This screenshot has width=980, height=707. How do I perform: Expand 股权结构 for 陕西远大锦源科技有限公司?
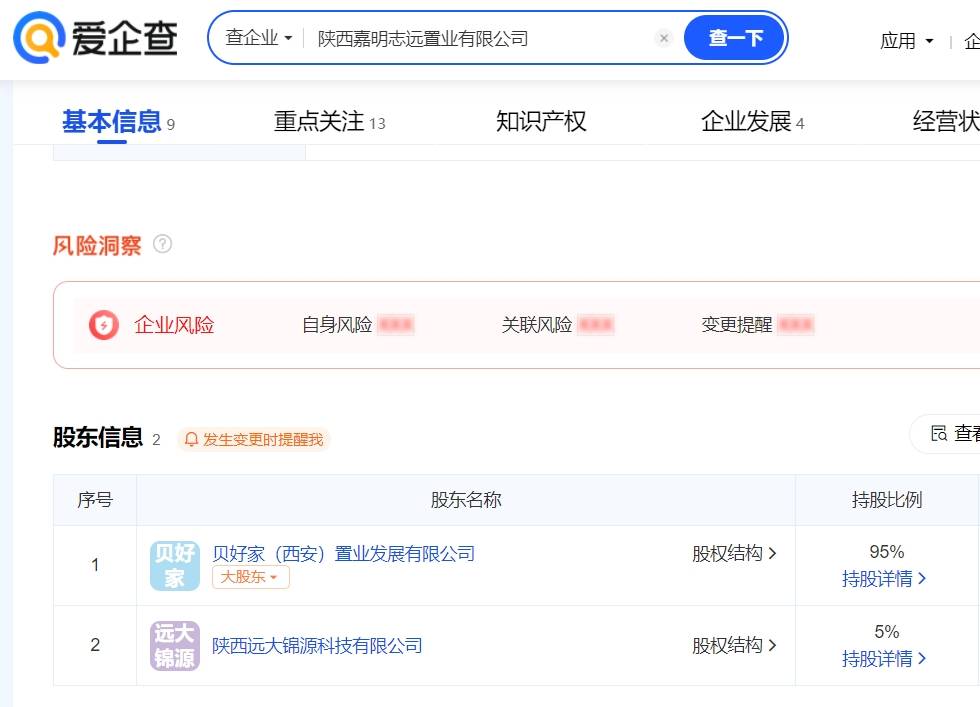pos(734,645)
